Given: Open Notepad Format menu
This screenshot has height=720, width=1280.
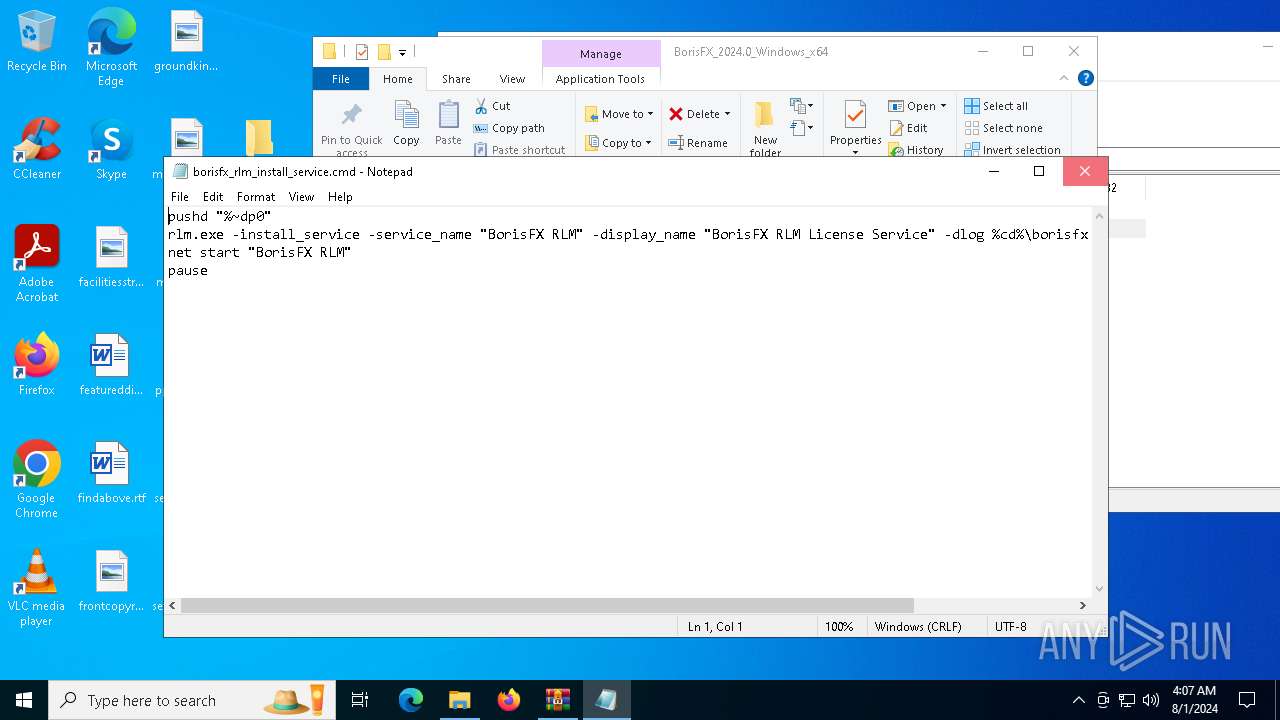Looking at the screenshot, I should click(x=256, y=197).
